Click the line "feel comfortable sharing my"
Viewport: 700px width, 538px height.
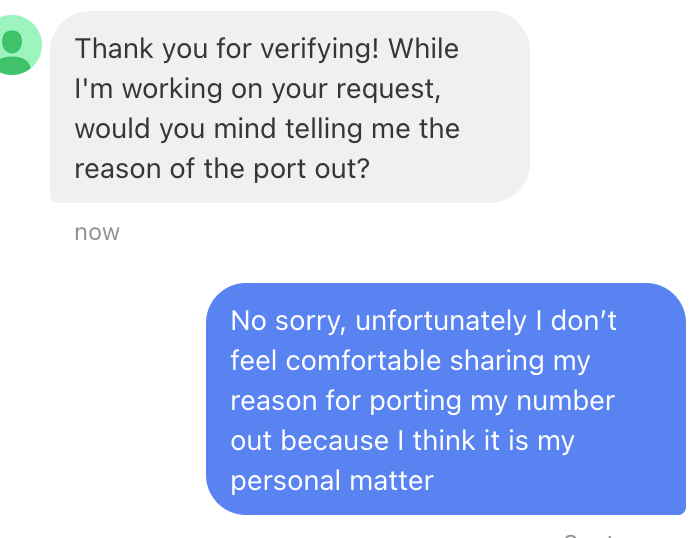[x=410, y=361]
